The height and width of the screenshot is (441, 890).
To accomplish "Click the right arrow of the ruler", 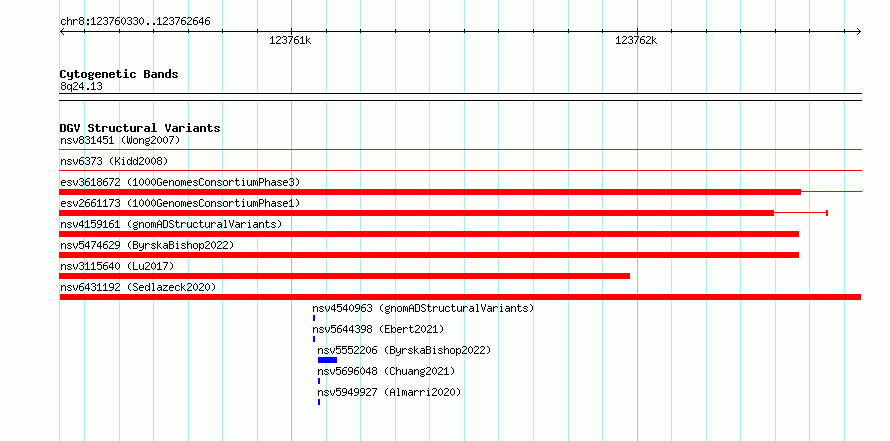I will tap(859, 31).
